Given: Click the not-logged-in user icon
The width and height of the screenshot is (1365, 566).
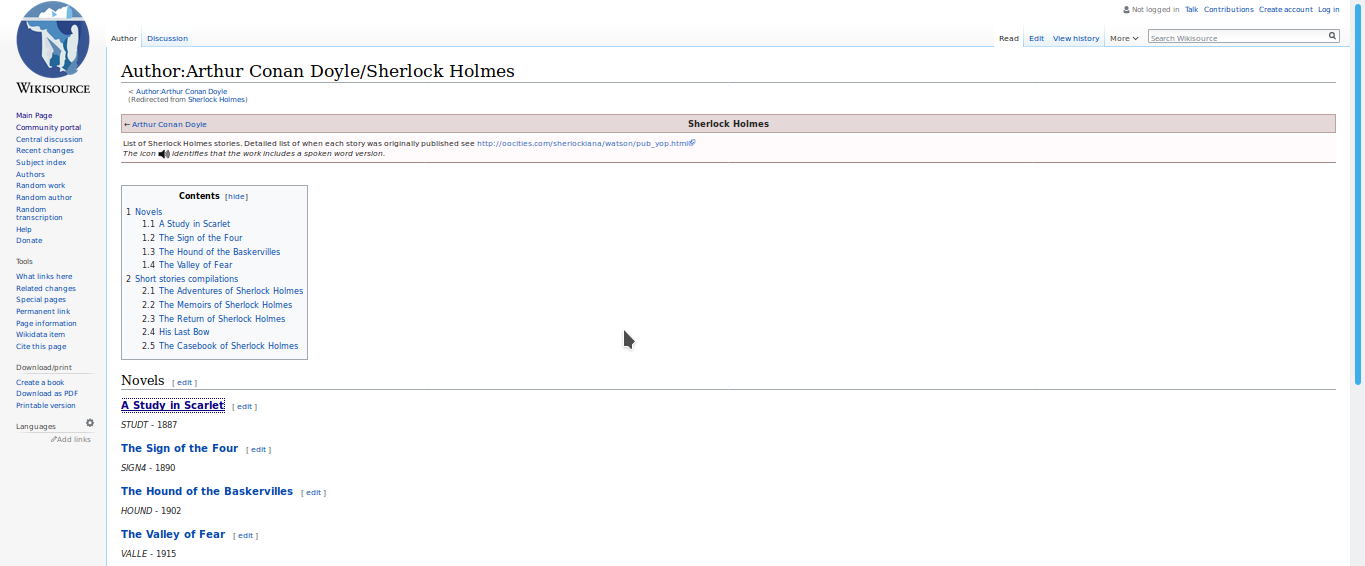Looking at the screenshot, I should 1126,9.
